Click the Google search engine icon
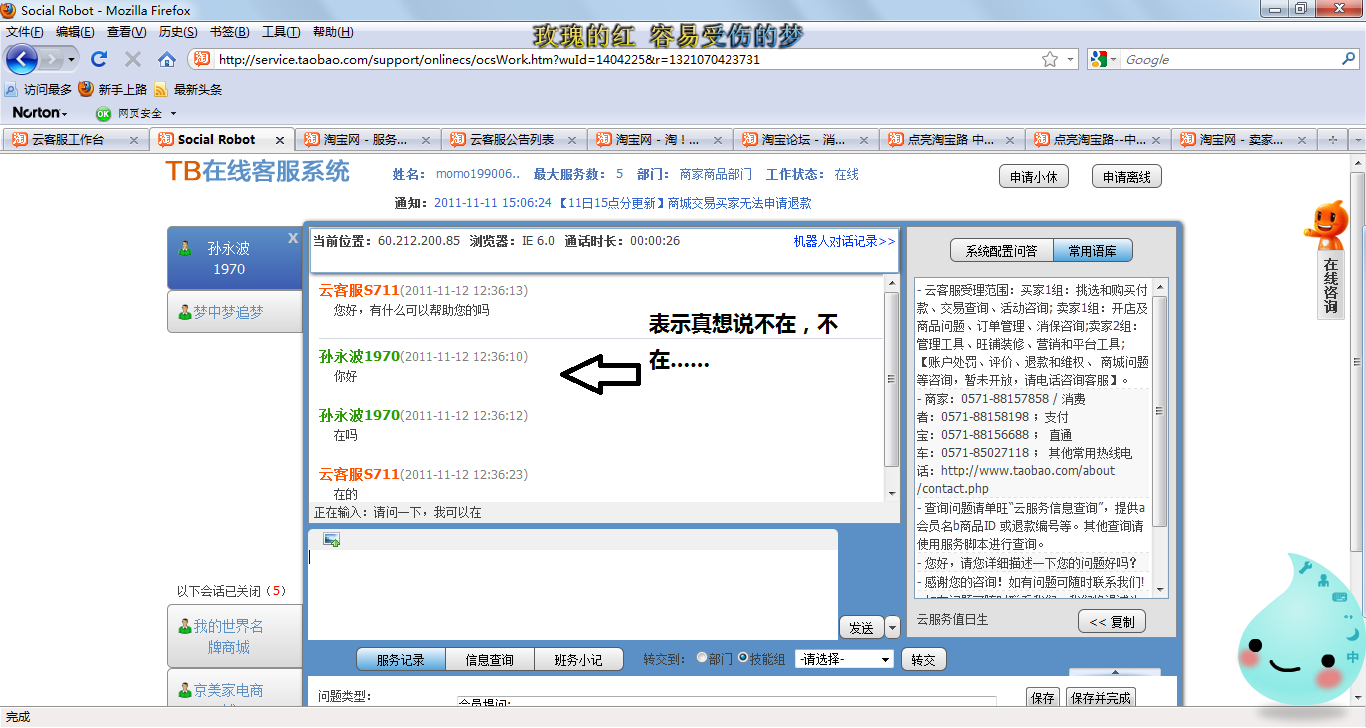1366x728 pixels. tap(1098, 59)
